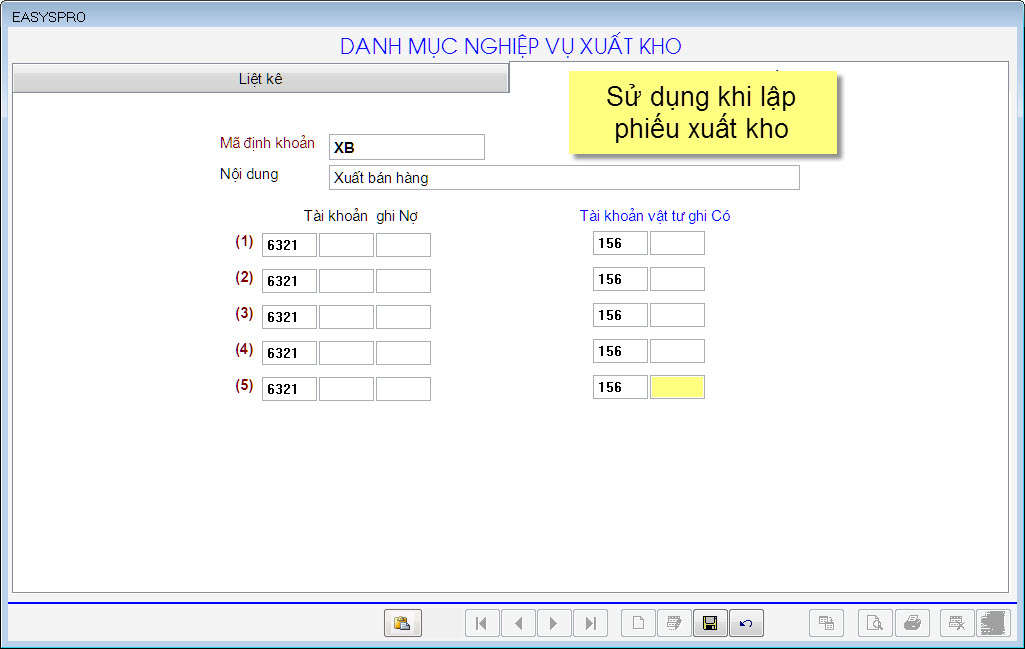1025x649 pixels.
Task: Click the new blank record icon
Action: point(638,622)
